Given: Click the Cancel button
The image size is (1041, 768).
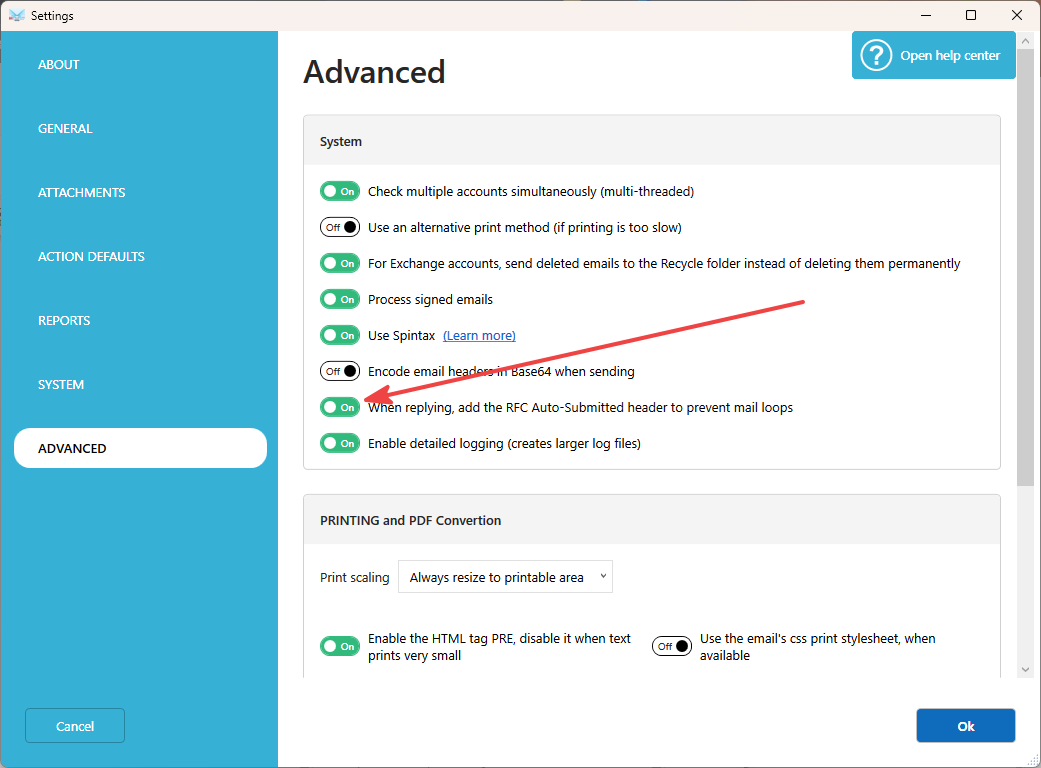Looking at the screenshot, I should (75, 726).
